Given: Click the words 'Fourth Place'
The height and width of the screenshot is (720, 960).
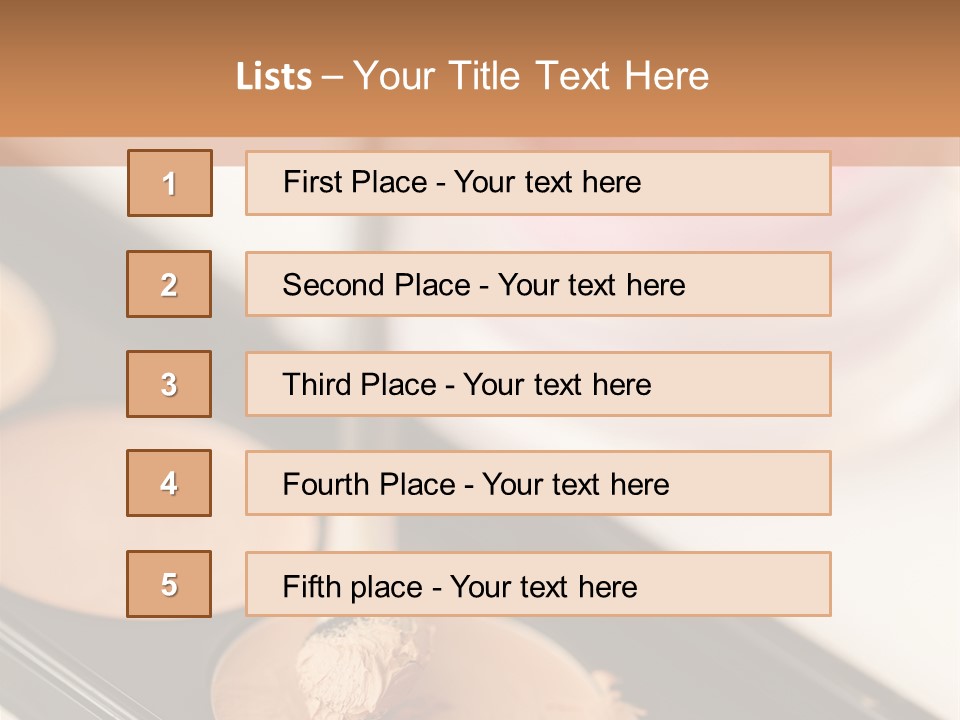Looking at the screenshot, I should [x=368, y=485].
